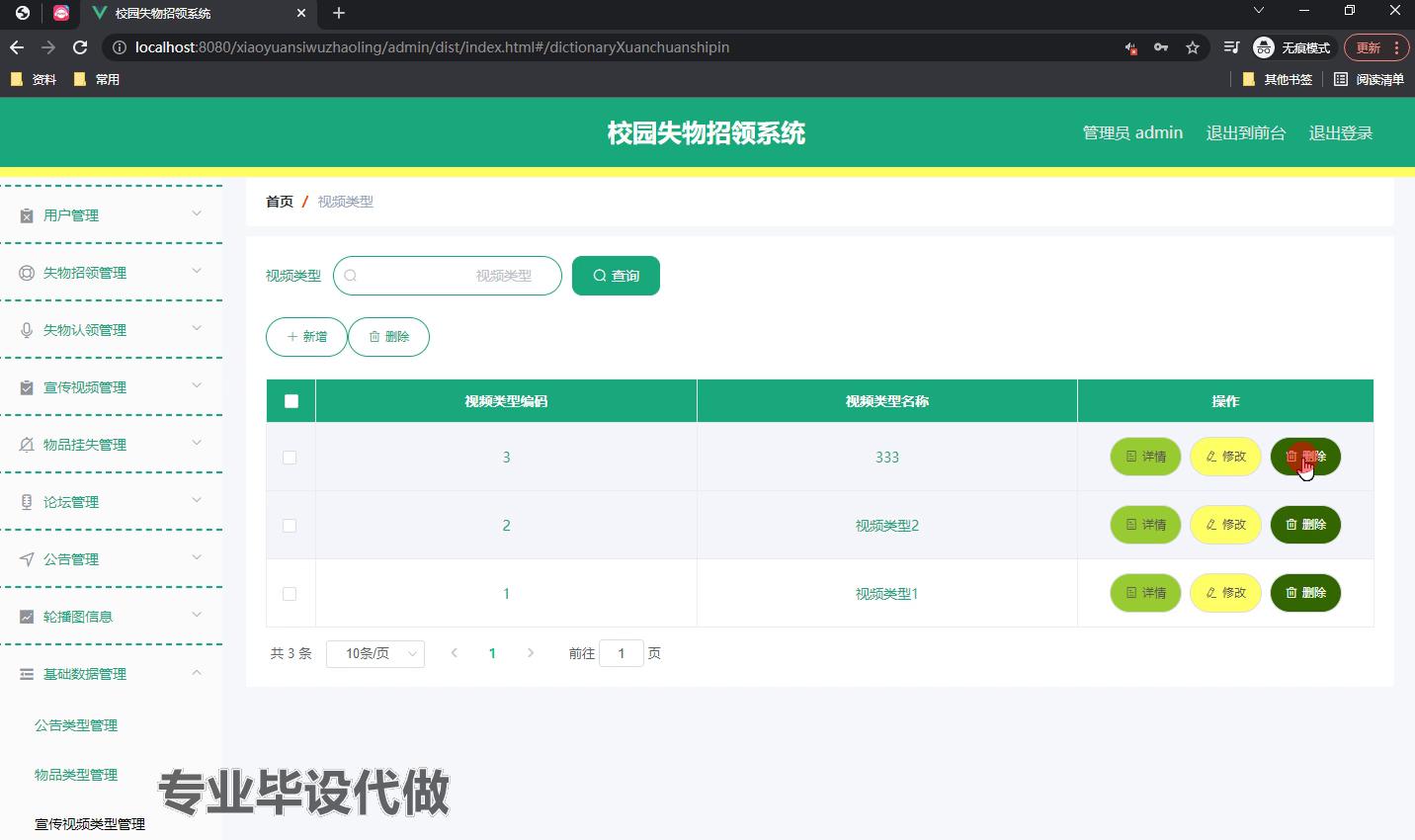This screenshot has width=1415, height=840.
Task: Click 修改 button for 视频类型2 row
Action: point(1225,525)
